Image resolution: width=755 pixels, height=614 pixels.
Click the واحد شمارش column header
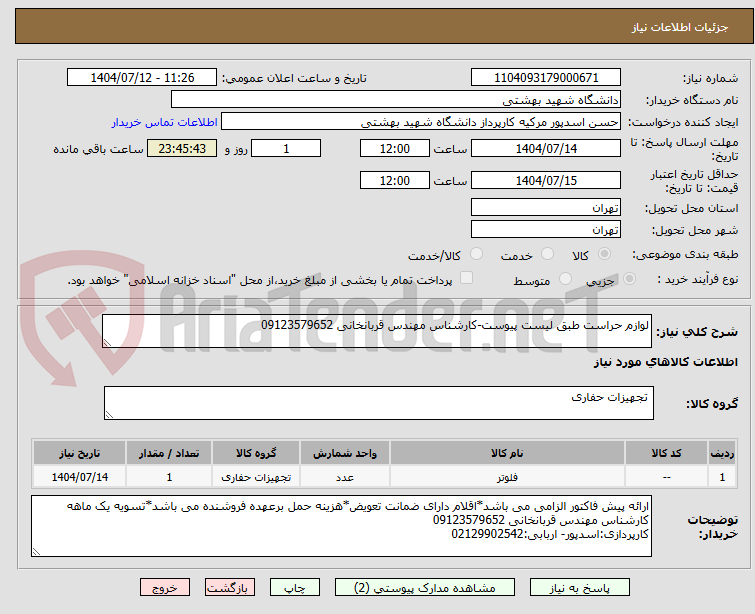point(345,453)
